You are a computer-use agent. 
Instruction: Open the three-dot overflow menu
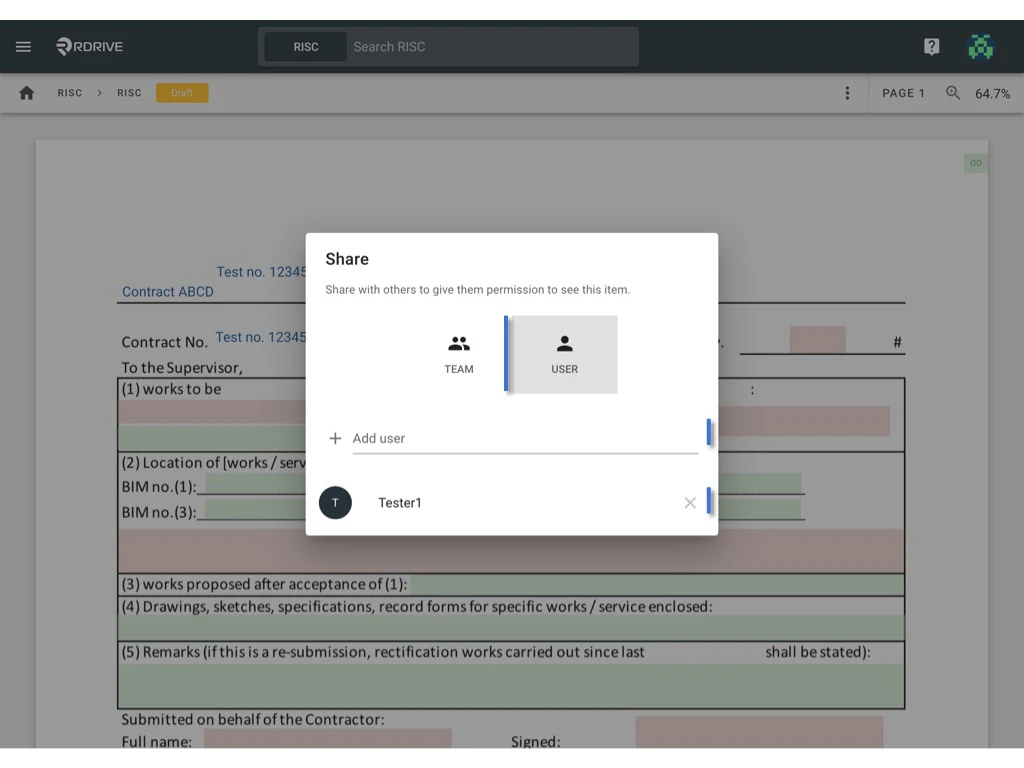pyautogui.click(x=847, y=92)
